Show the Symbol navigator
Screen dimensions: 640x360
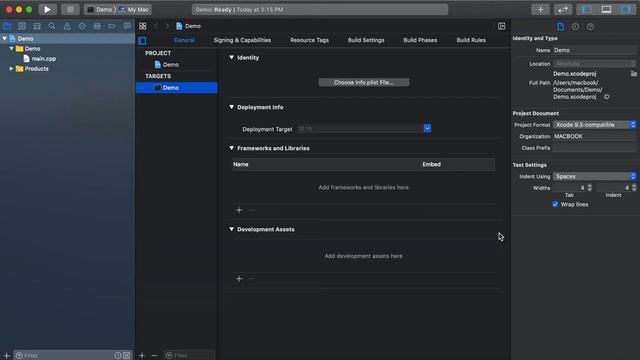tap(37, 26)
